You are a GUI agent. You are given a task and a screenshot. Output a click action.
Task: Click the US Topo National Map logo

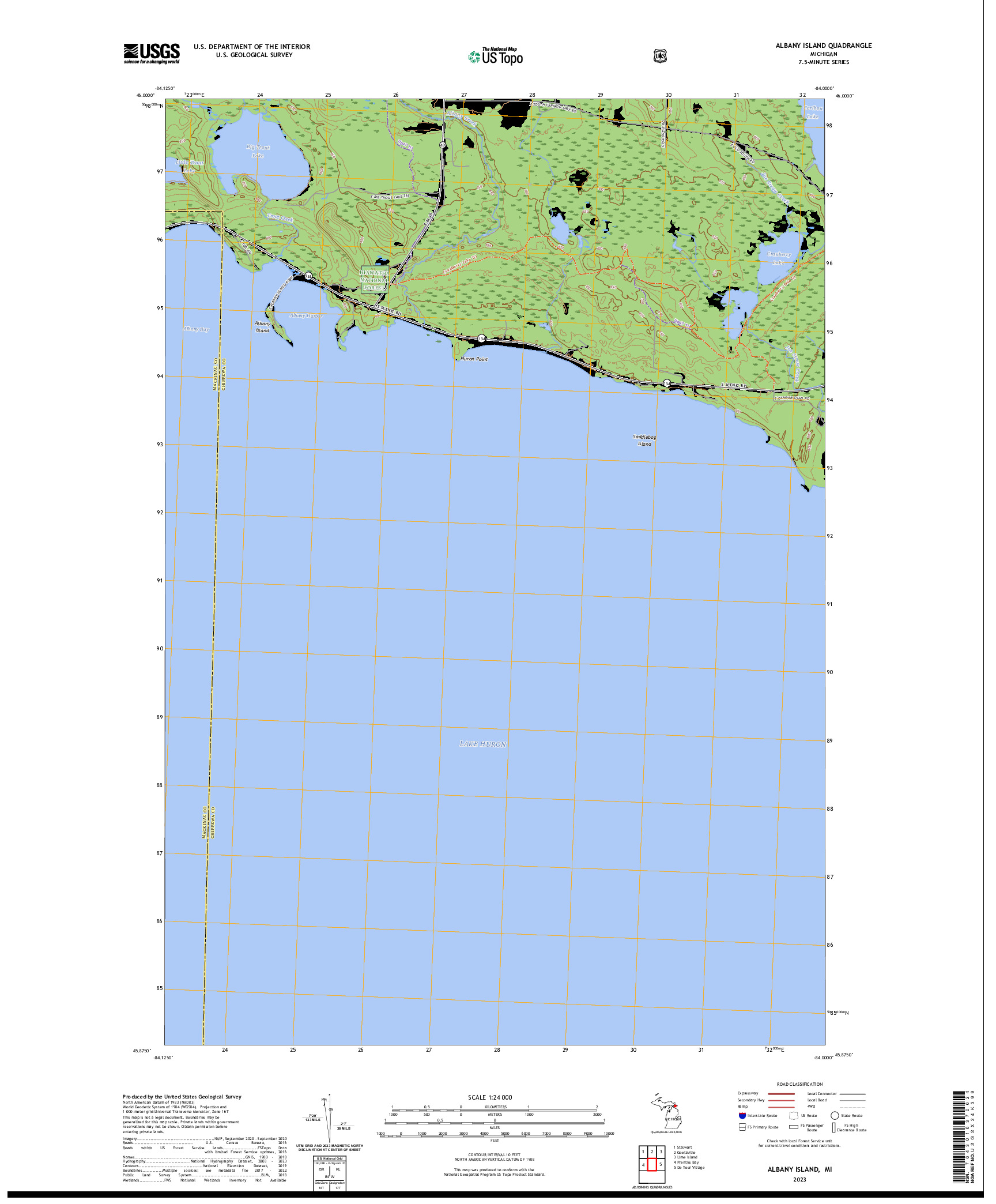pyautogui.click(x=496, y=56)
